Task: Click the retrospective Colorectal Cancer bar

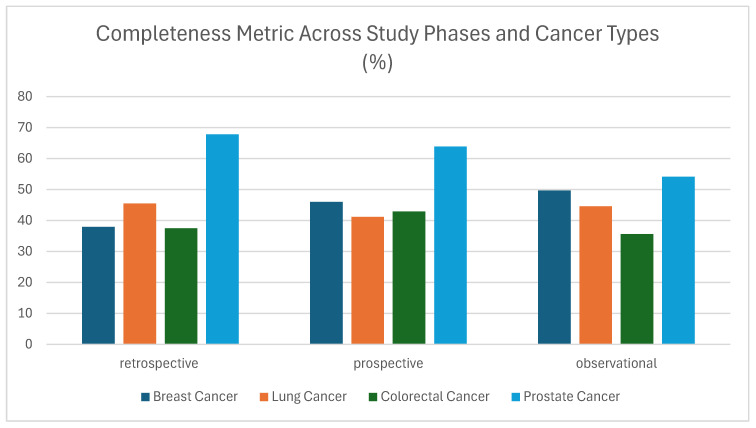Action: coord(181,286)
